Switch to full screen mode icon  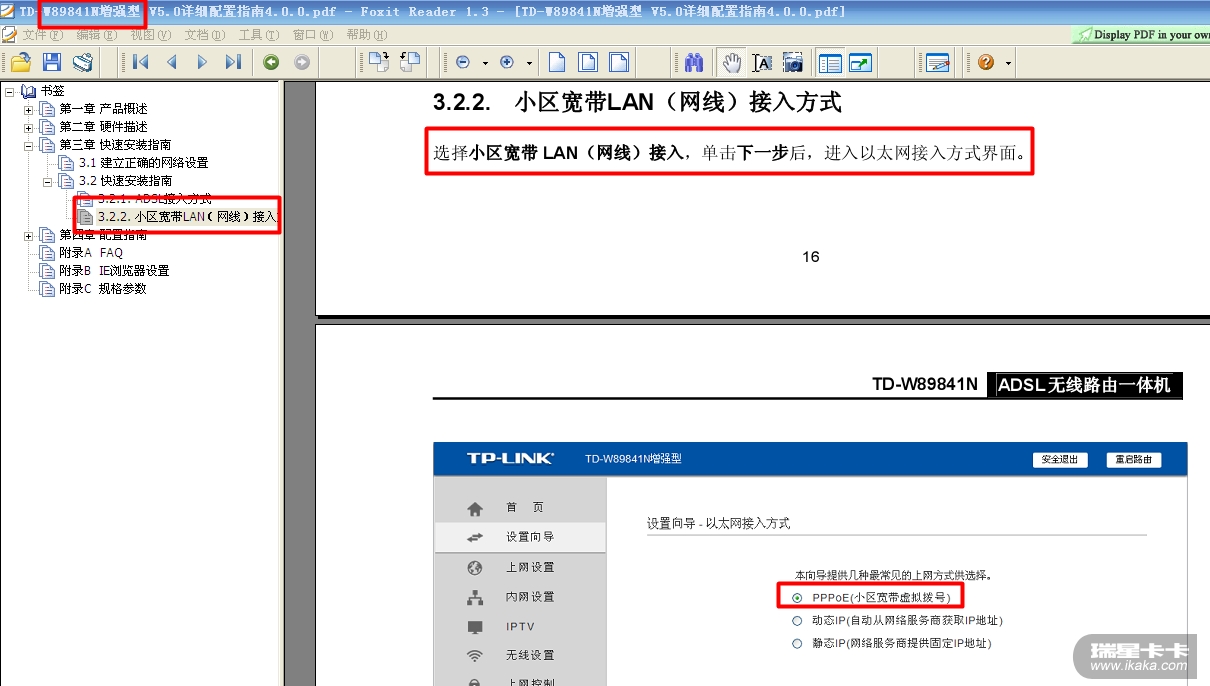[860, 62]
